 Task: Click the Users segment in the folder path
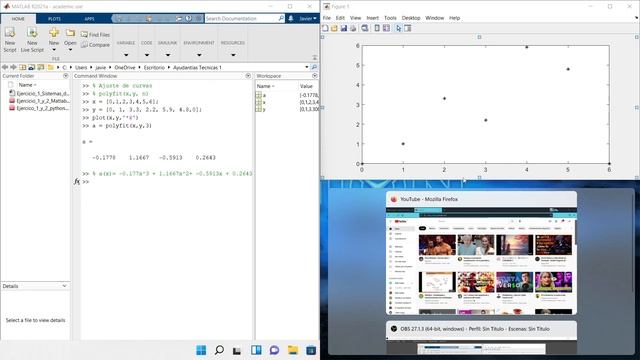click(81, 67)
